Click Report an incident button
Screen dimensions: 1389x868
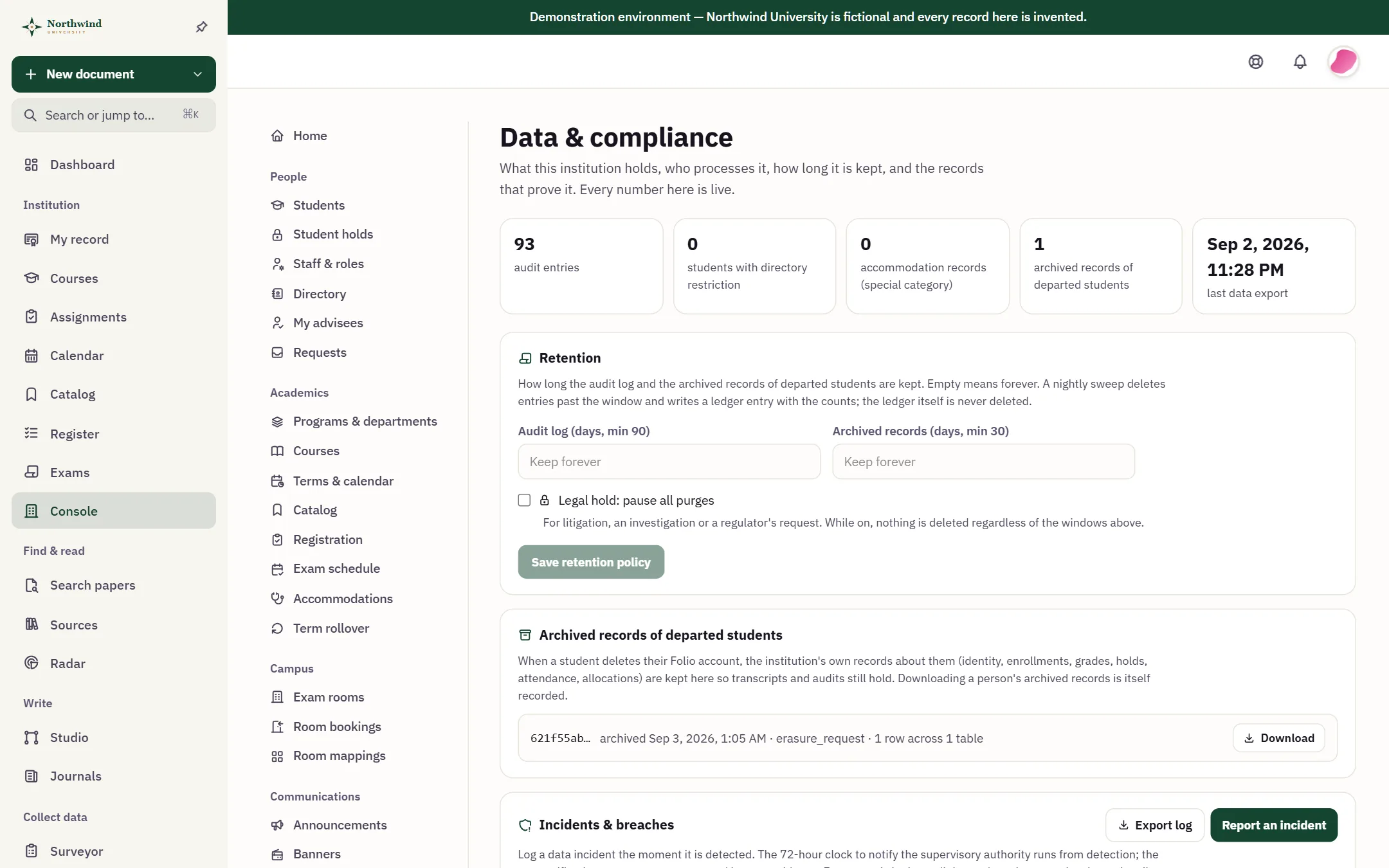pos(1274,825)
